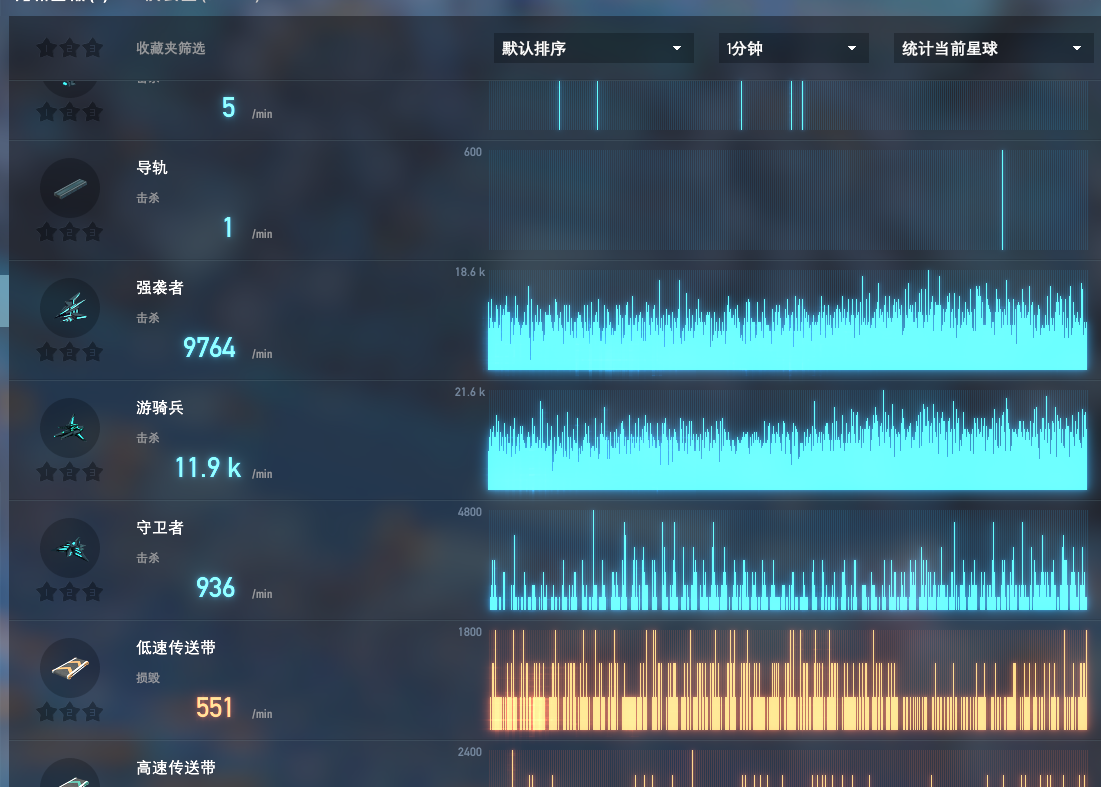Click the 收藏夹筛选 favorites filter label
The width and height of the screenshot is (1101, 787).
[x=171, y=48]
